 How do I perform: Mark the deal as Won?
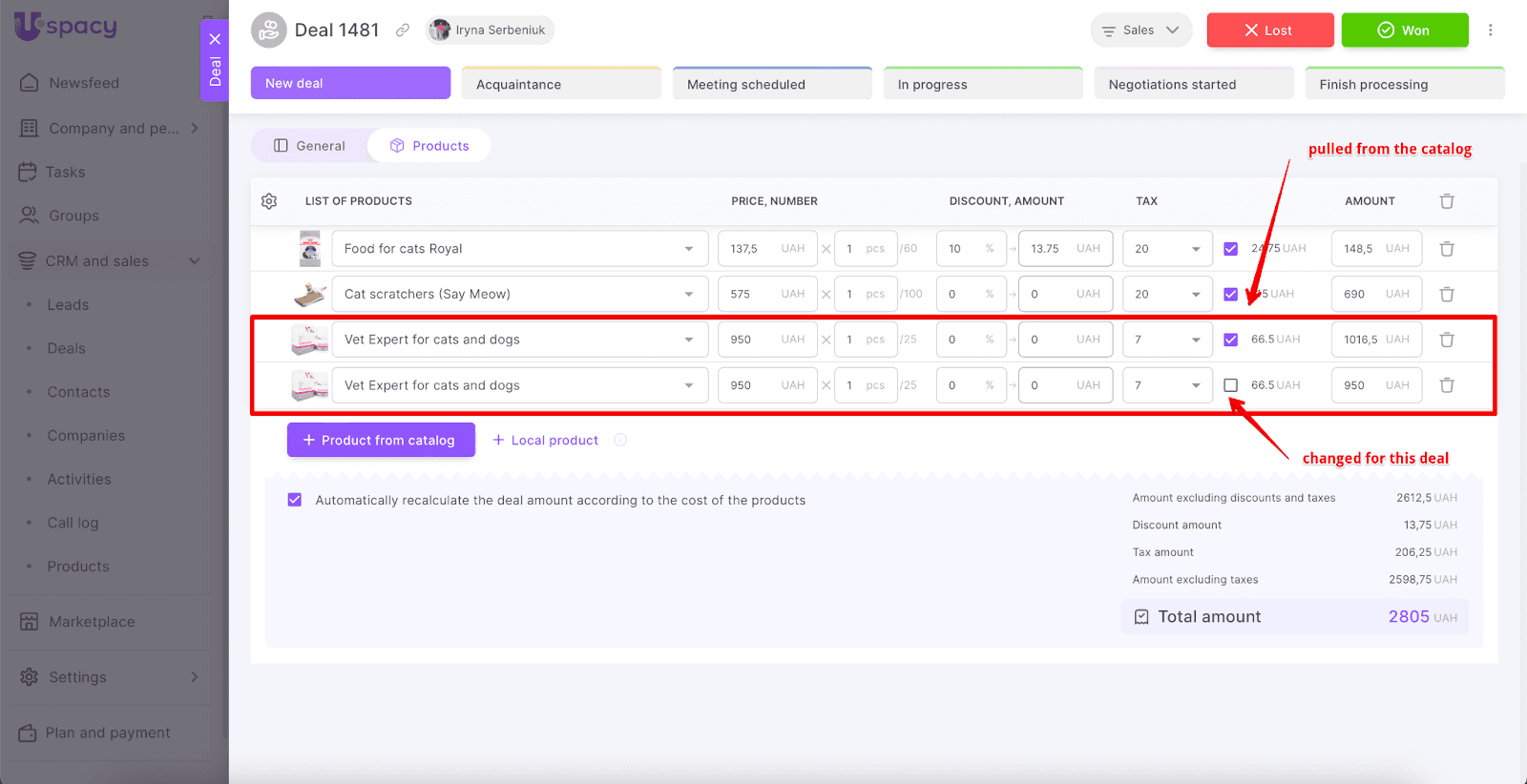point(1404,31)
